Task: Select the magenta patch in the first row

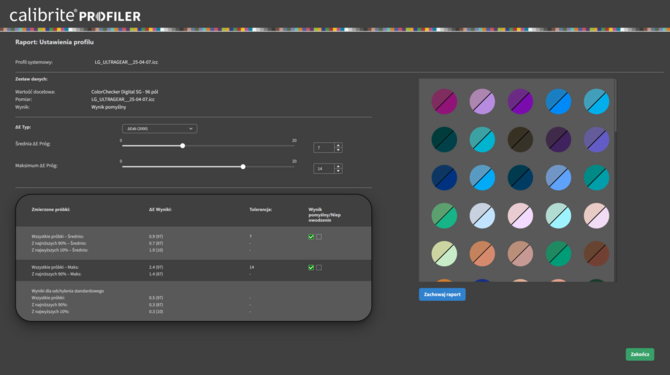Action: (444, 102)
